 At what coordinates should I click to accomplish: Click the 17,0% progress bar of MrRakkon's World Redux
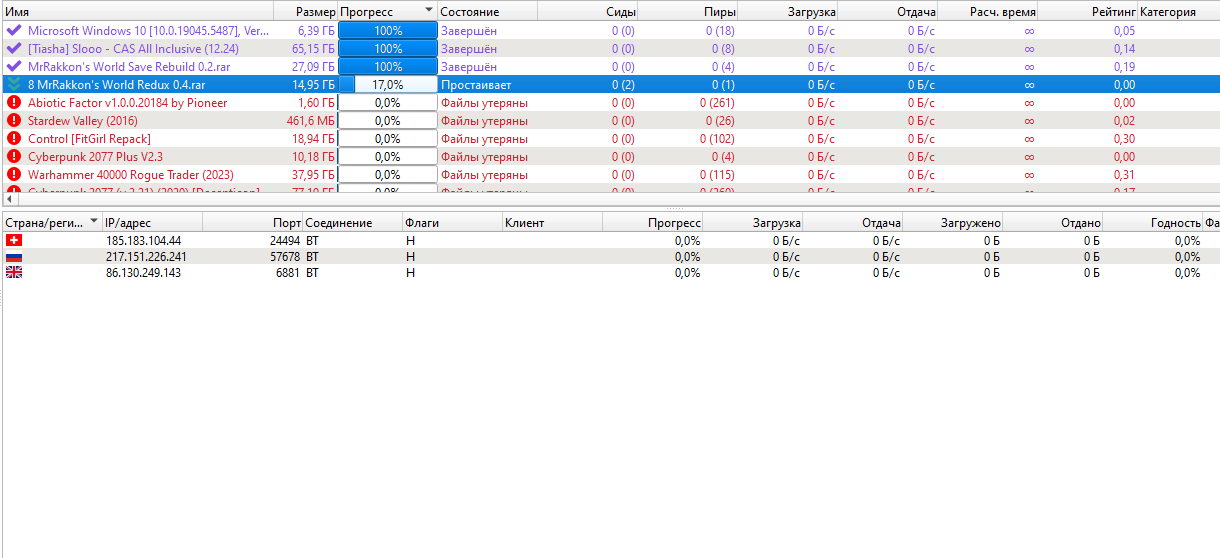(x=388, y=85)
